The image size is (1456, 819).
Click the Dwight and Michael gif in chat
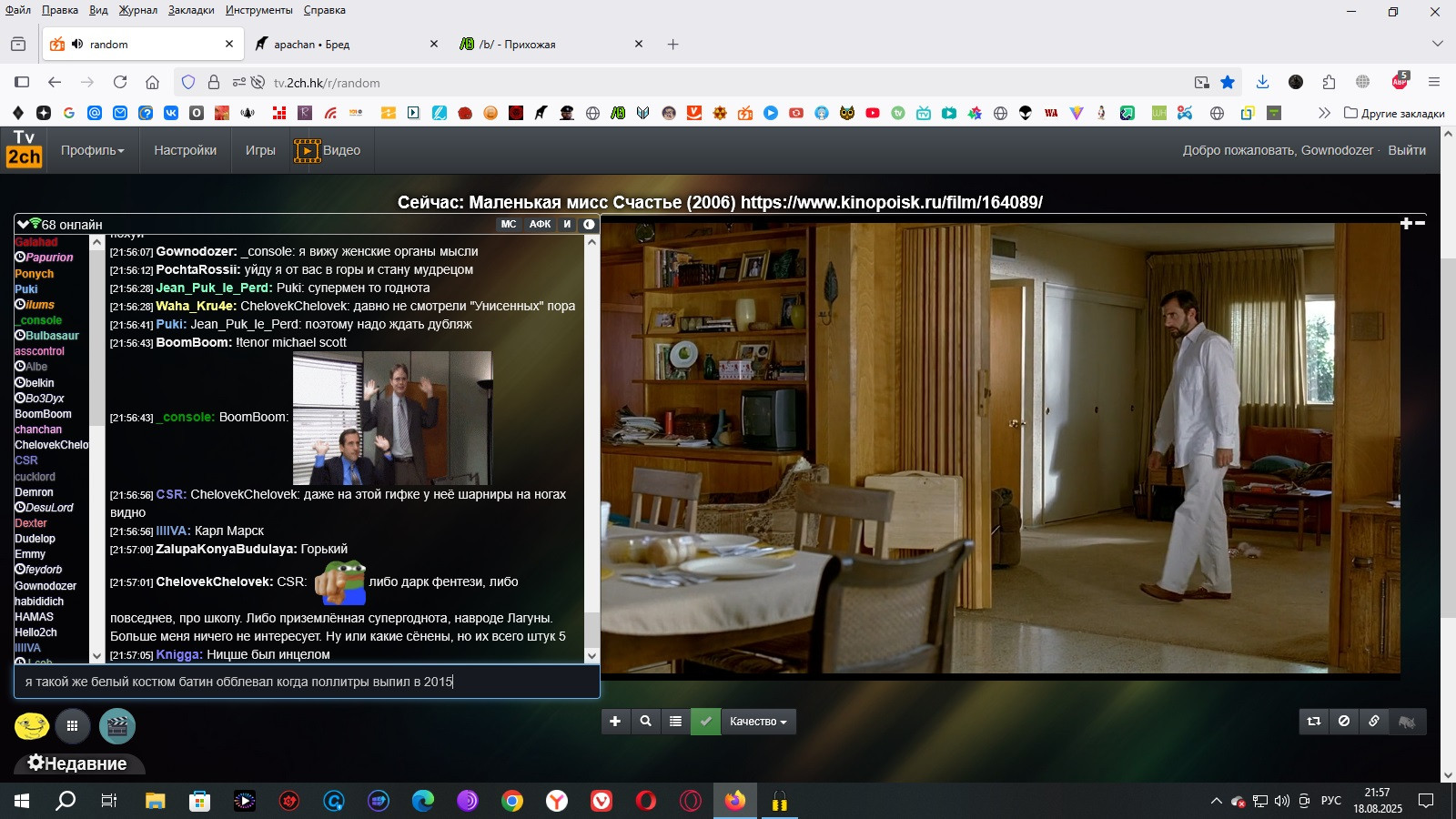pyautogui.click(x=392, y=418)
